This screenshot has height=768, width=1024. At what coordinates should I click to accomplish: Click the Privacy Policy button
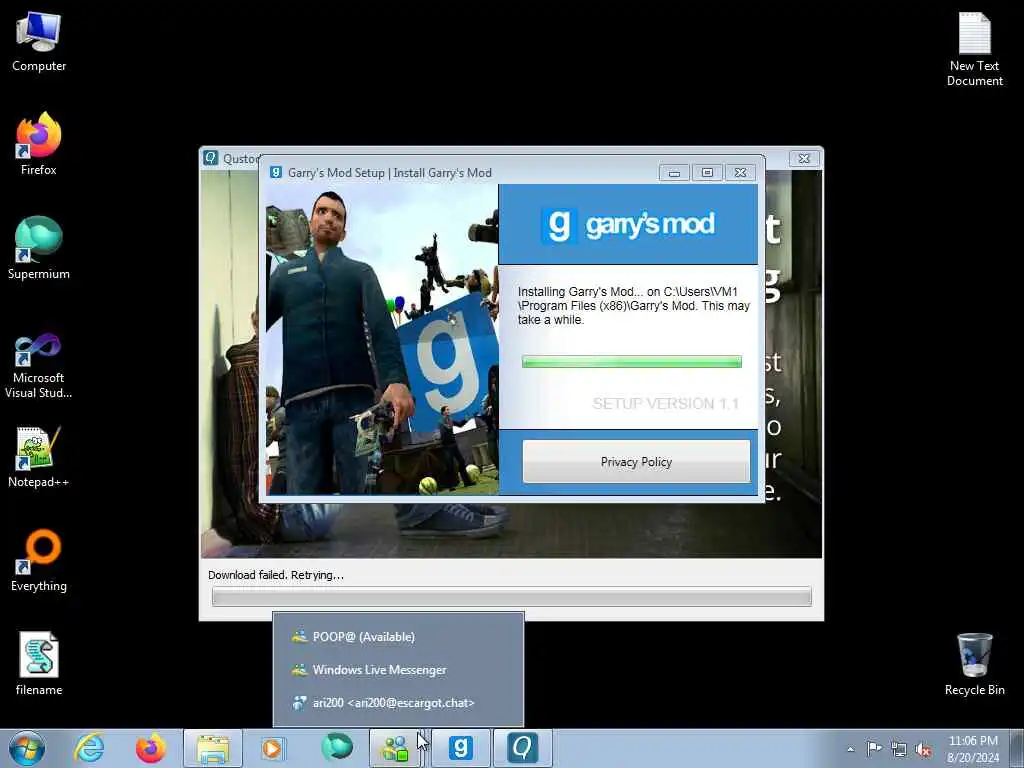(636, 462)
